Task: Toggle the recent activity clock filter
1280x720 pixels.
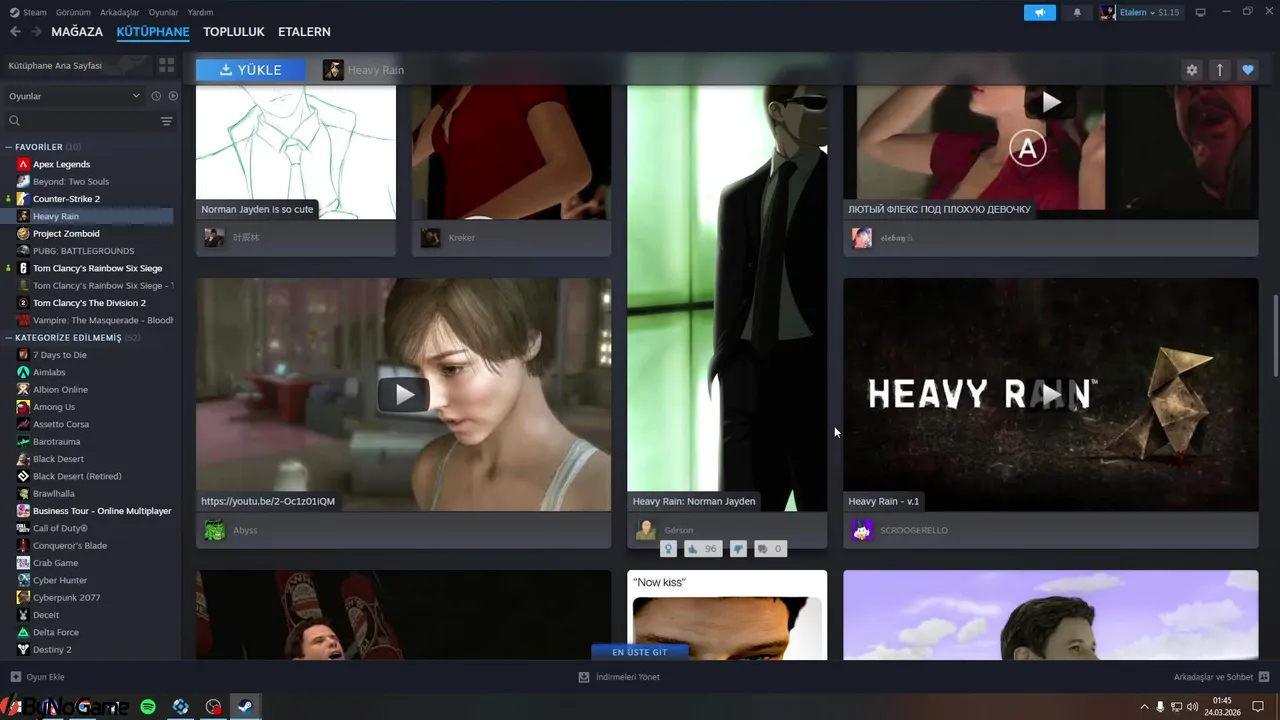Action: click(156, 96)
